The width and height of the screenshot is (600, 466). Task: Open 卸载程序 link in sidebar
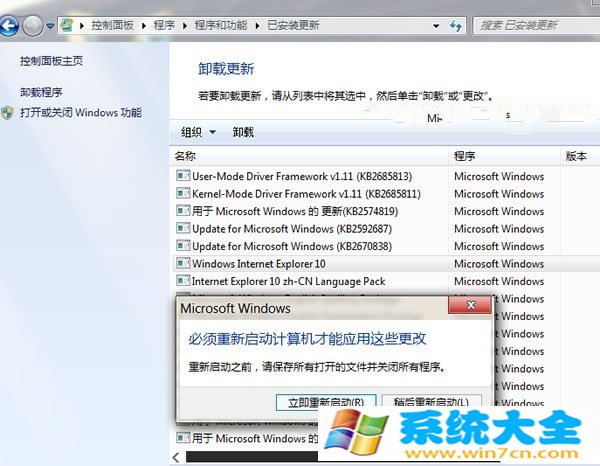tap(41, 92)
